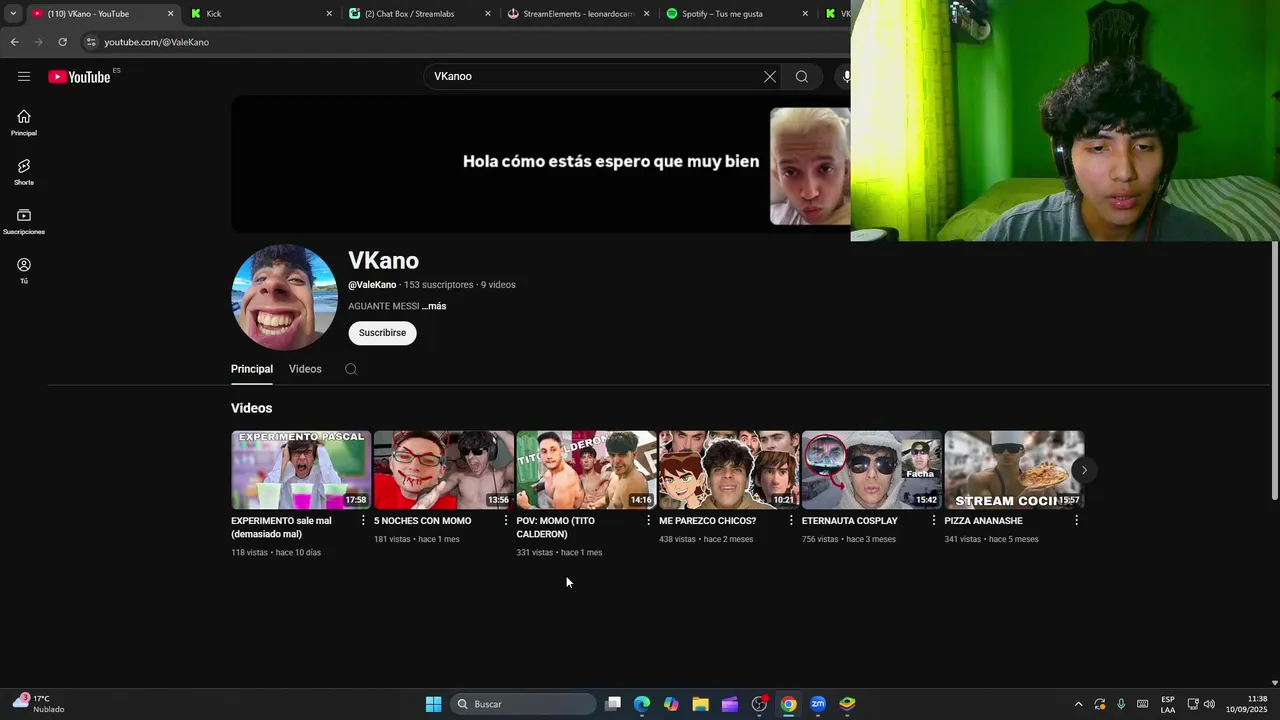Viewport: 1280px width, 720px height.
Task: Open options menu for EXPERIMENTO sale mal video
Action: (x=363, y=521)
